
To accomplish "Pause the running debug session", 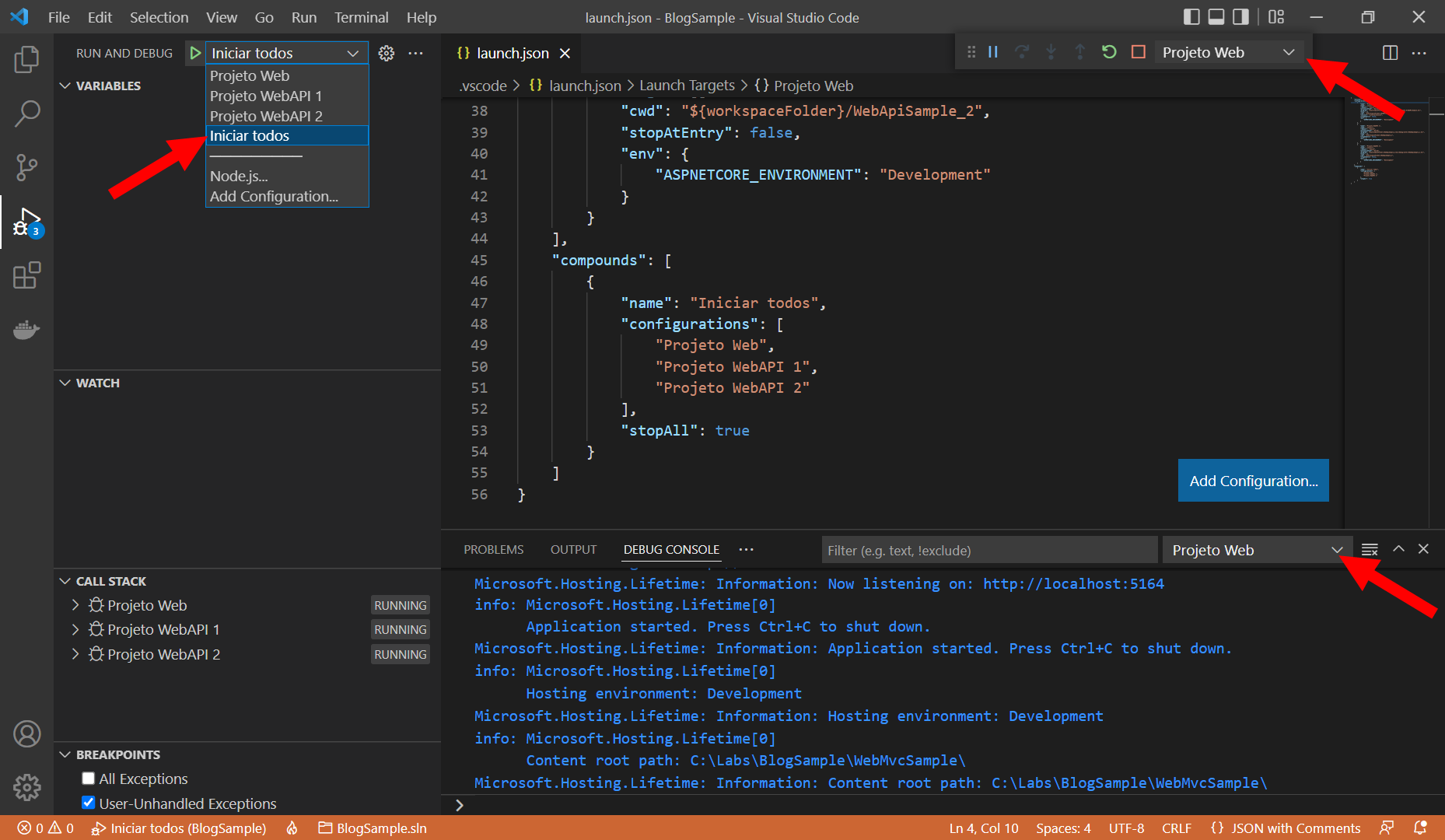I will click(993, 52).
